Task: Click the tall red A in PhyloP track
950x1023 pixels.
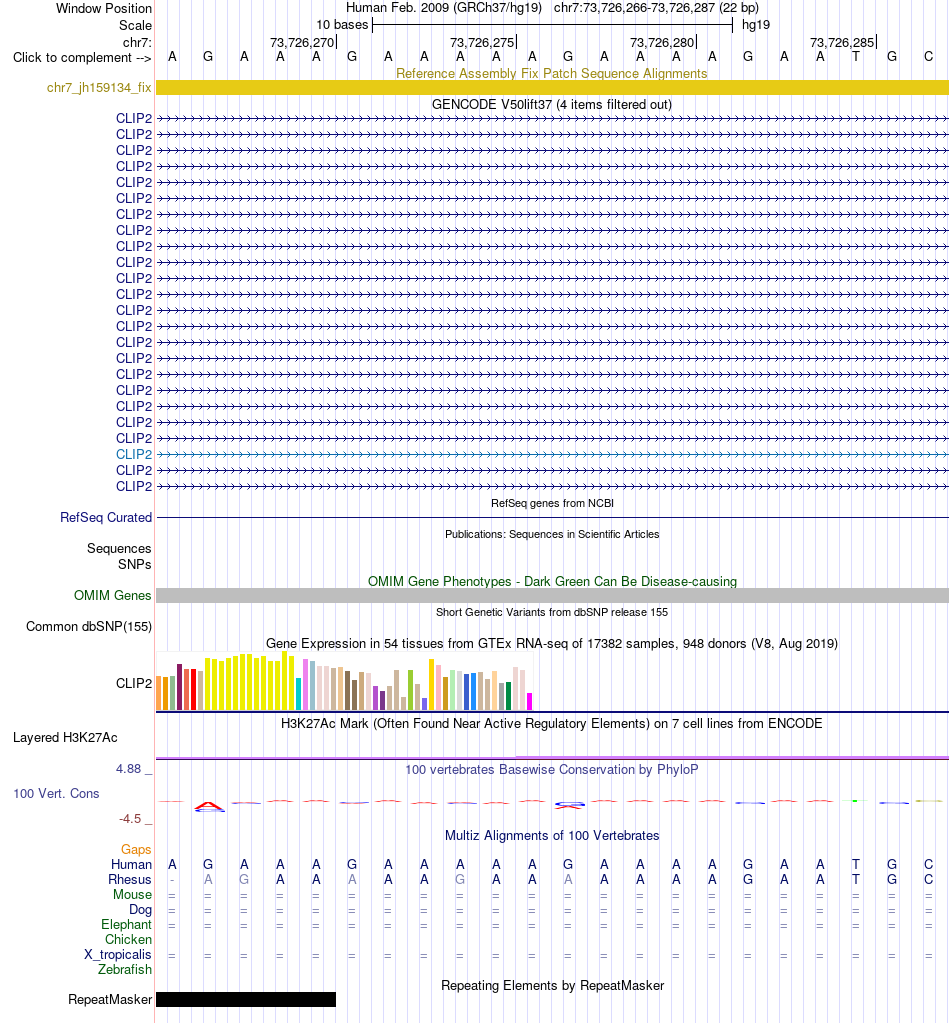Action: 209,806
